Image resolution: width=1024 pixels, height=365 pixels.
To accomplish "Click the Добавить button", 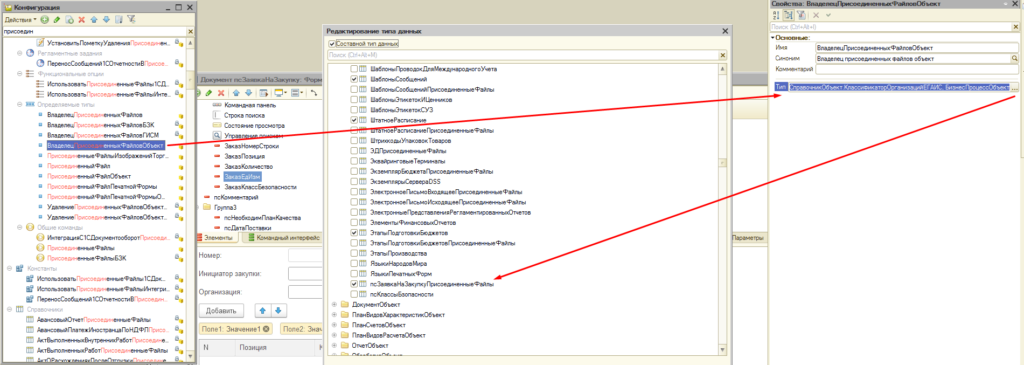I will pyautogui.click(x=221, y=310).
